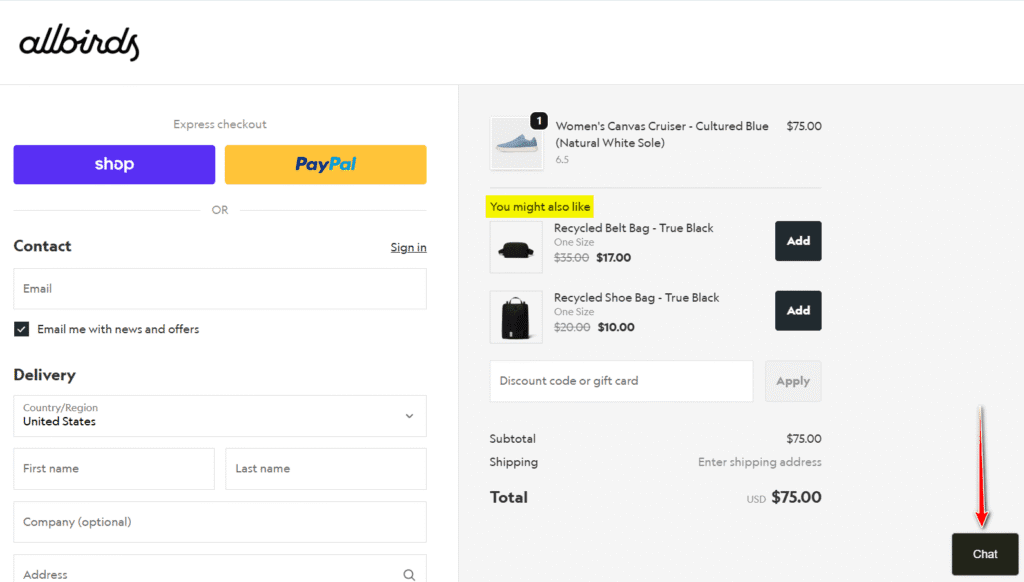
Task: Click the You might also like heading
Action: (540, 207)
